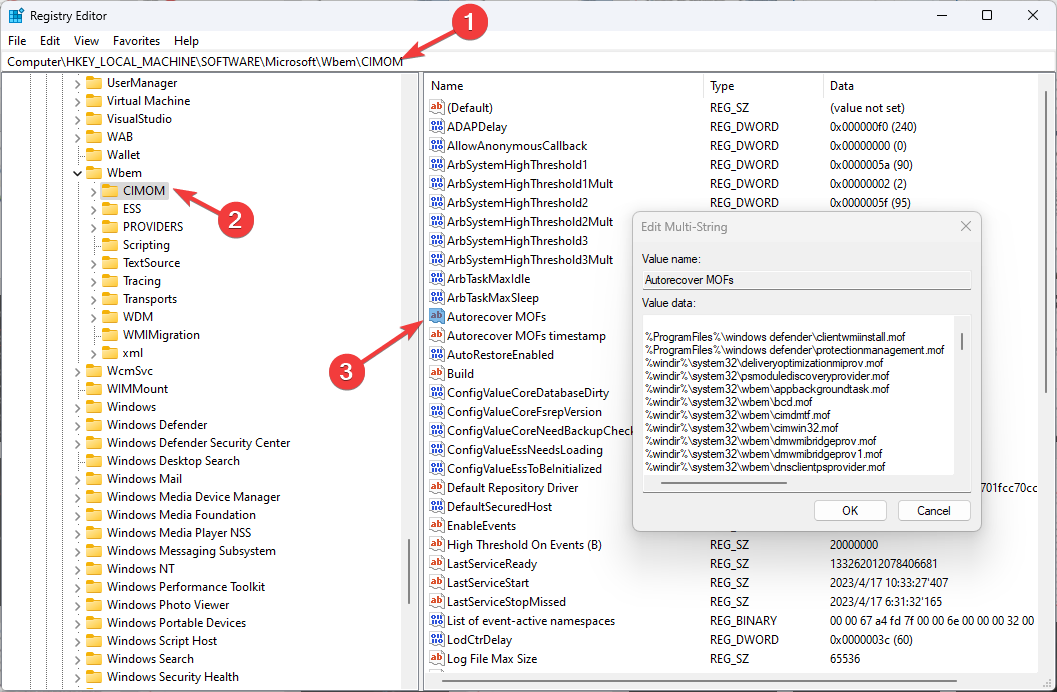Click the Value name field
Image resolution: width=1057 pixels, height=692 pixels.
pyautogui.click(x=807, y=280)
